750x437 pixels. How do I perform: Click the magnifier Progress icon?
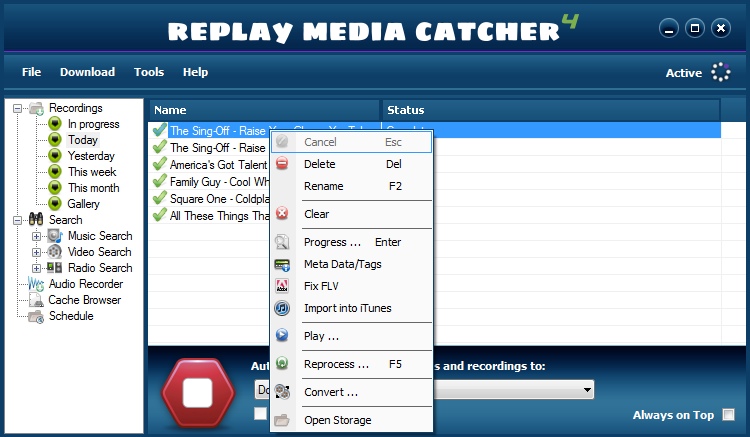click(282, 242)
